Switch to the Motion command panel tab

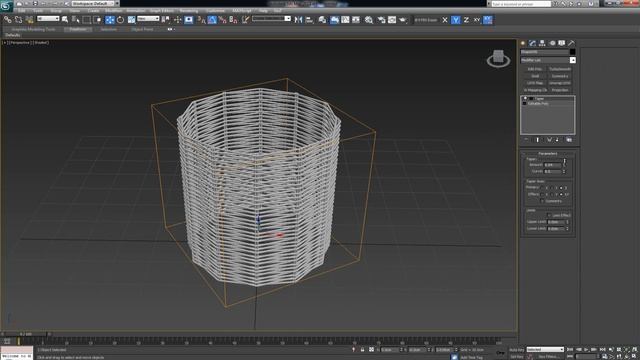[x=552, y=43]
